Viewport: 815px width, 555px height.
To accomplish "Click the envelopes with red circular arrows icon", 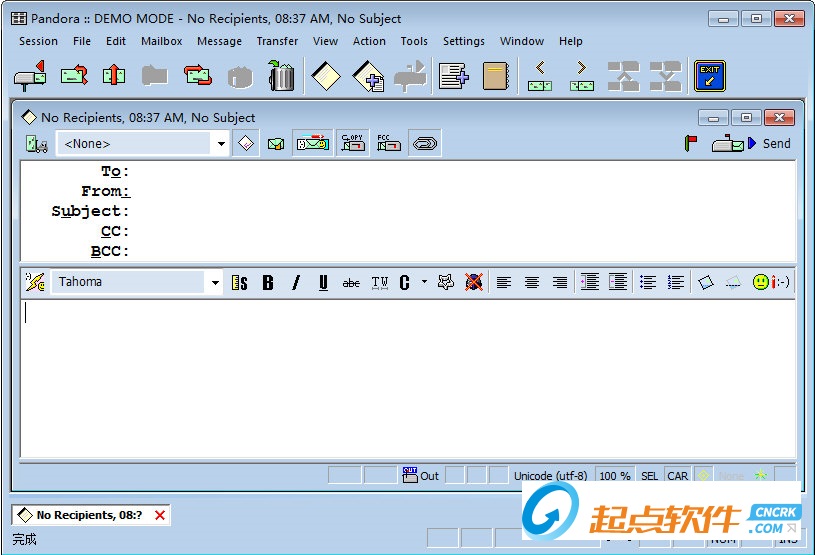I will click(198, 75).
